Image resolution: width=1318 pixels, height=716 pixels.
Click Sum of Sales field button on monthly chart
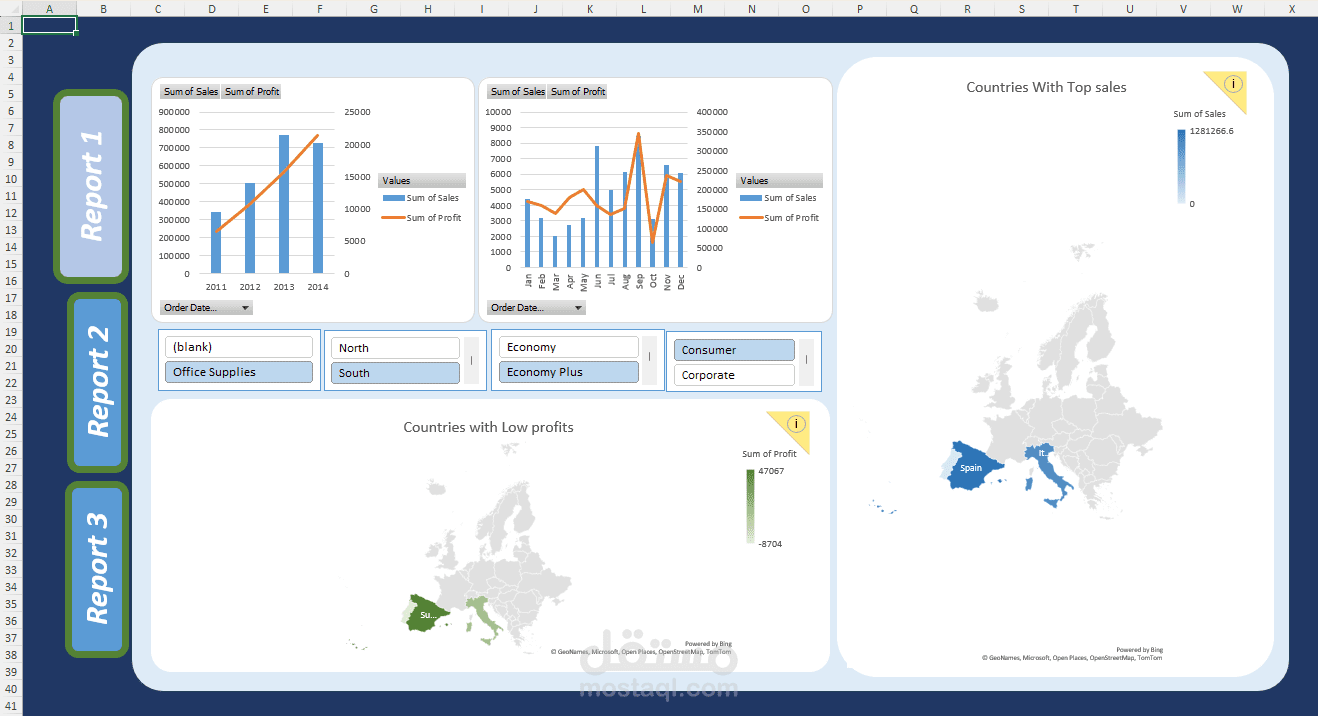point(517,92)
